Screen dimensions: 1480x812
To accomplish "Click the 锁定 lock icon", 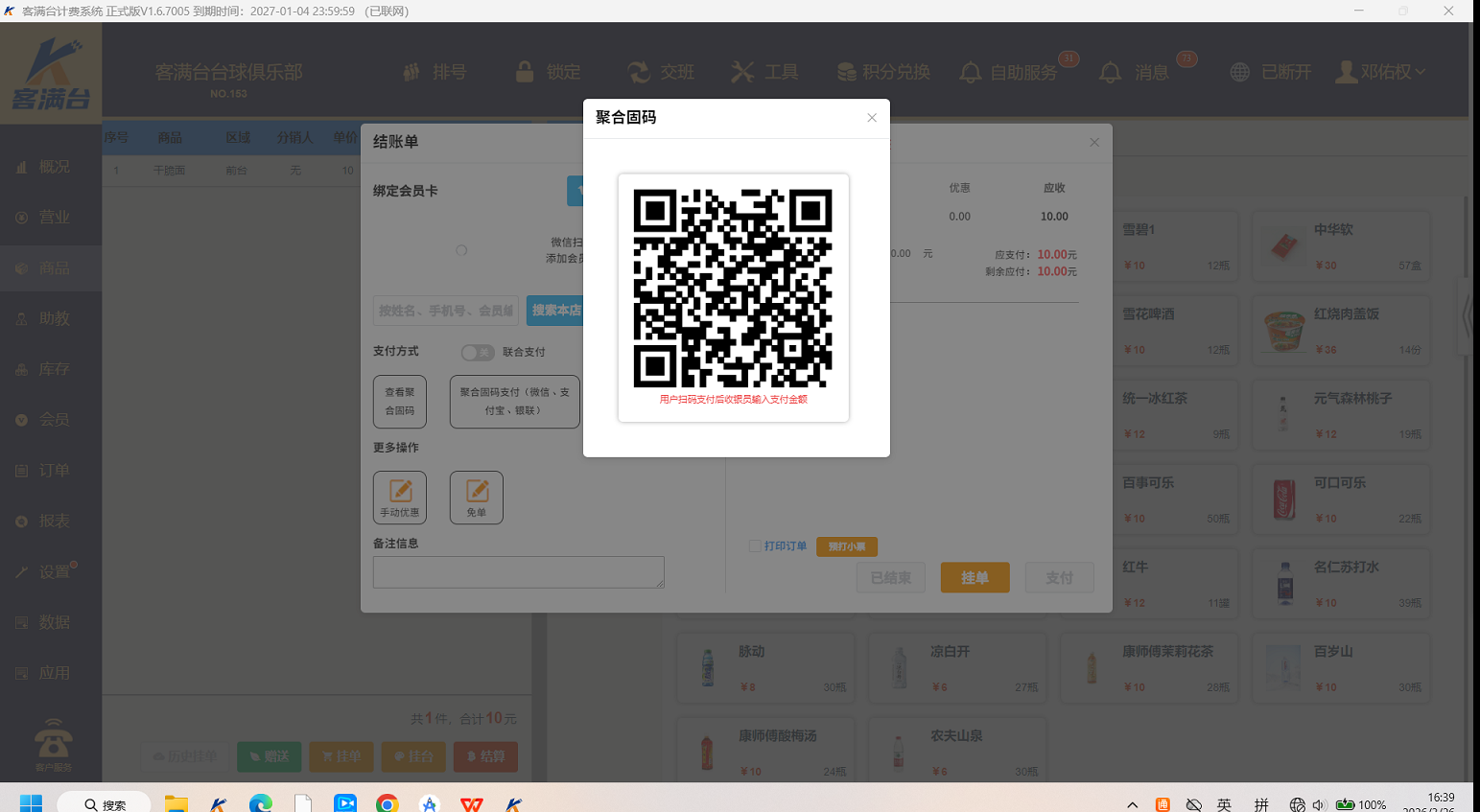I will pyautogui.click(x=525, y=72).
